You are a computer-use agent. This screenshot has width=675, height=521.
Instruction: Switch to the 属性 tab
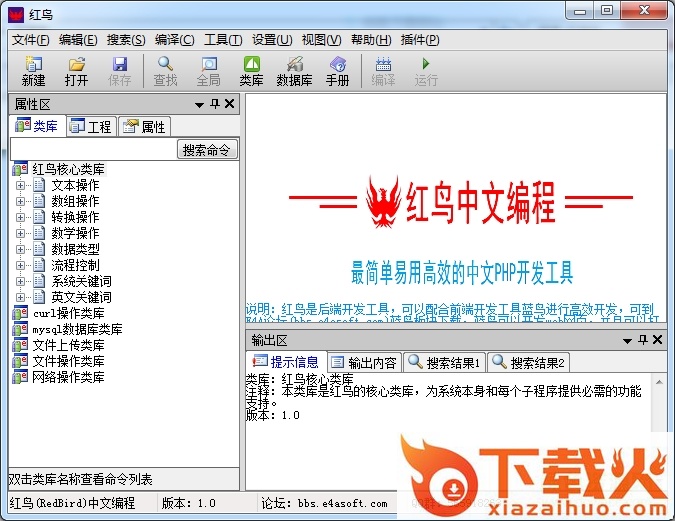point(145,127)
